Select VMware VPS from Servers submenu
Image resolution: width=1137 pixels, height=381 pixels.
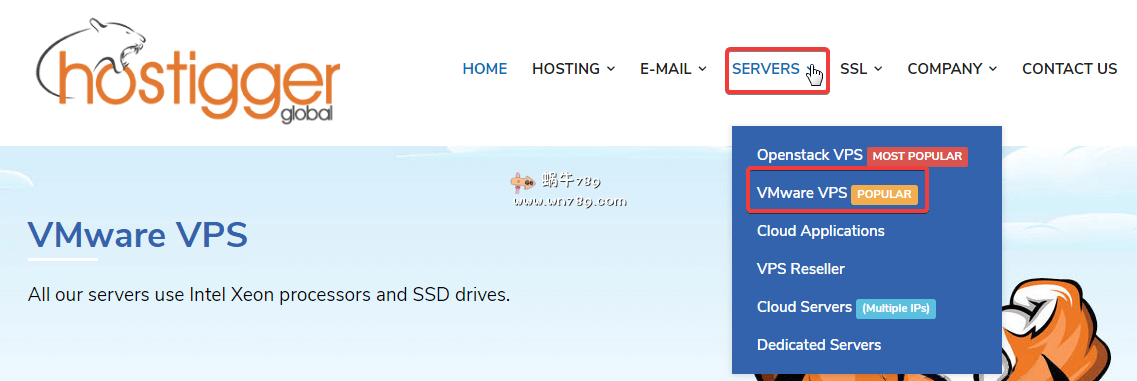coord(801,193)
